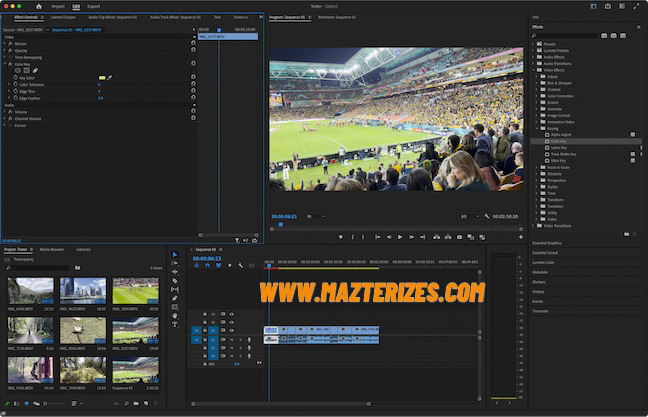Open playback resolution 1/2 dropdown
This screenshot has height=417, width=648.
pyautogui.click(x=470, y=216)
